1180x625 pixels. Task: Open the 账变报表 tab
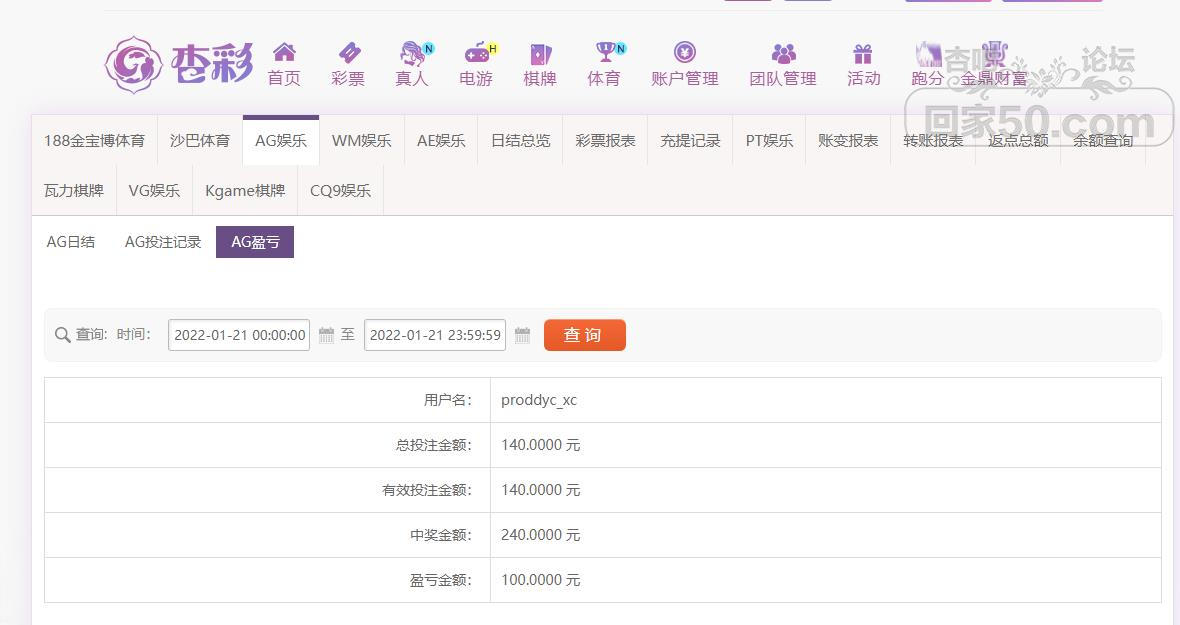coord(848,141)
